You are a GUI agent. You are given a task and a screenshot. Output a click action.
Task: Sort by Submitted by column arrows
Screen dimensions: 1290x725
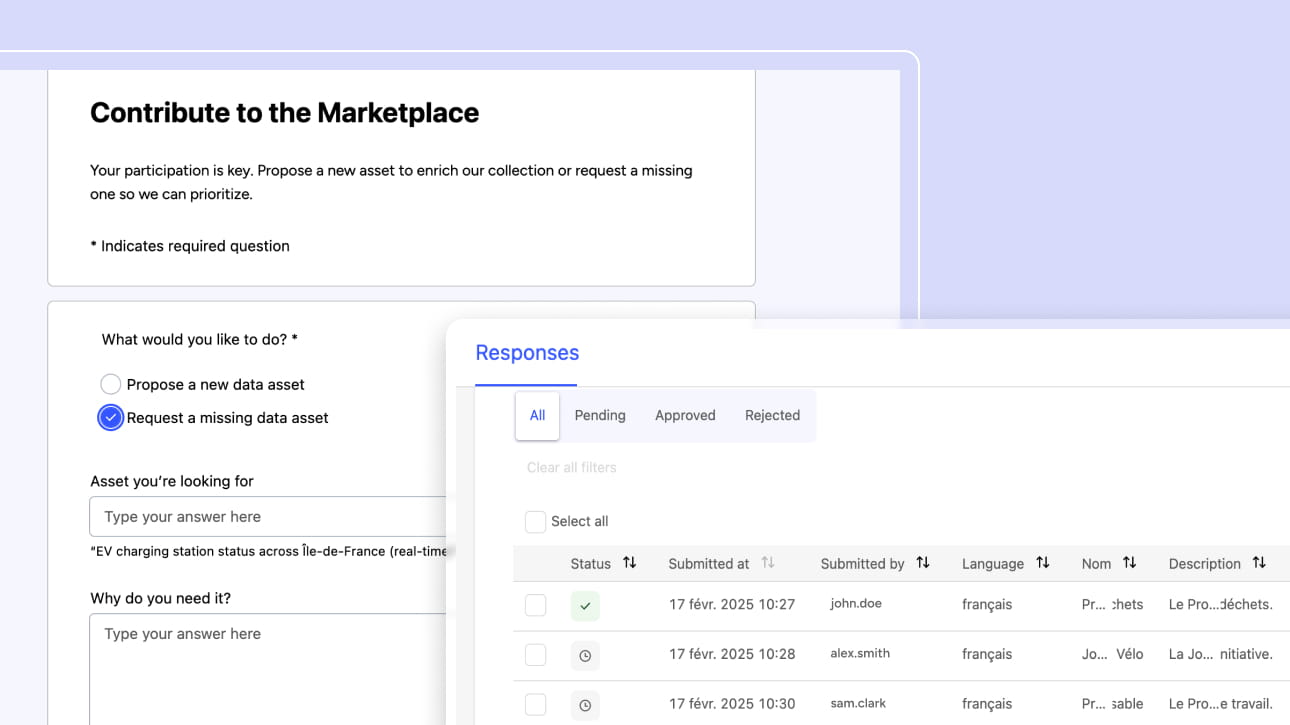click(923, 563)
